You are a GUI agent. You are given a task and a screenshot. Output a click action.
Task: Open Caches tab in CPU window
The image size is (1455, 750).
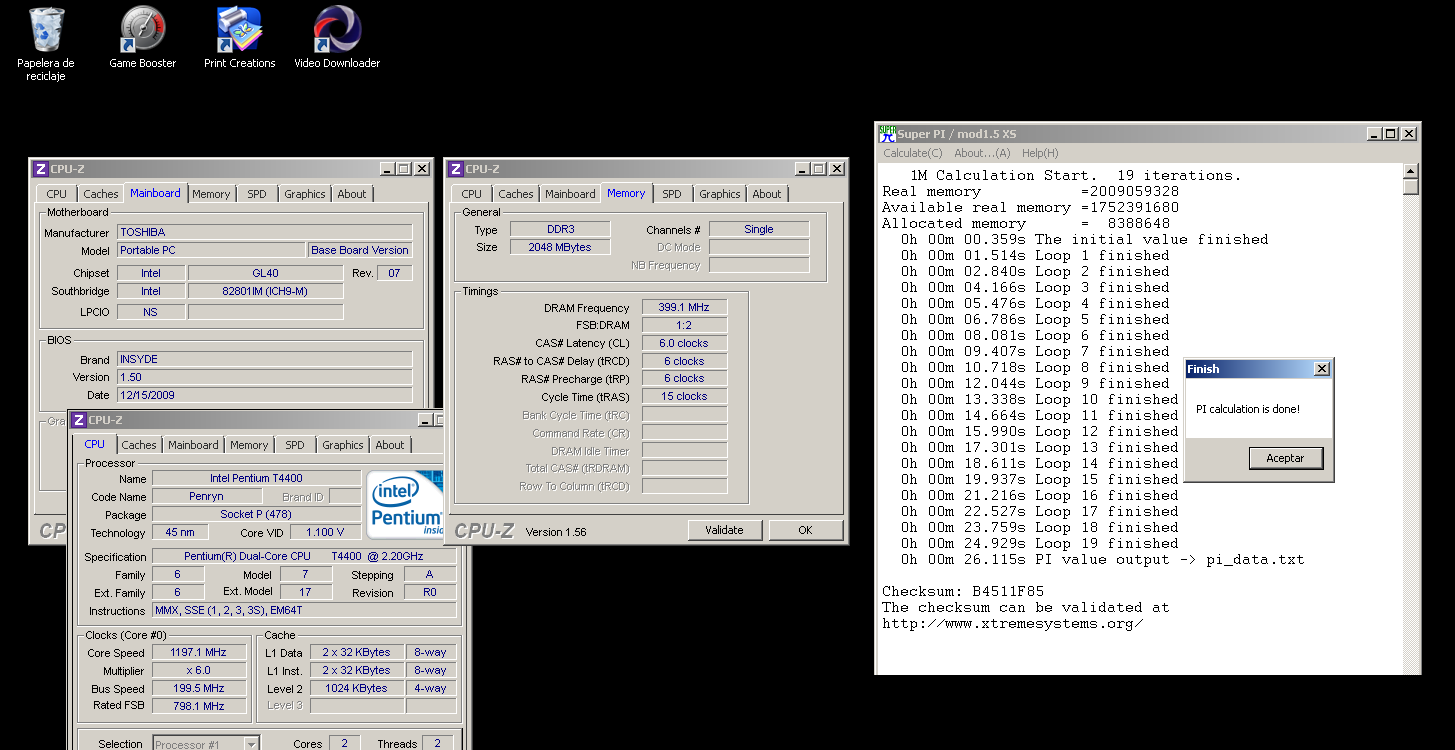tap(139, 445)
